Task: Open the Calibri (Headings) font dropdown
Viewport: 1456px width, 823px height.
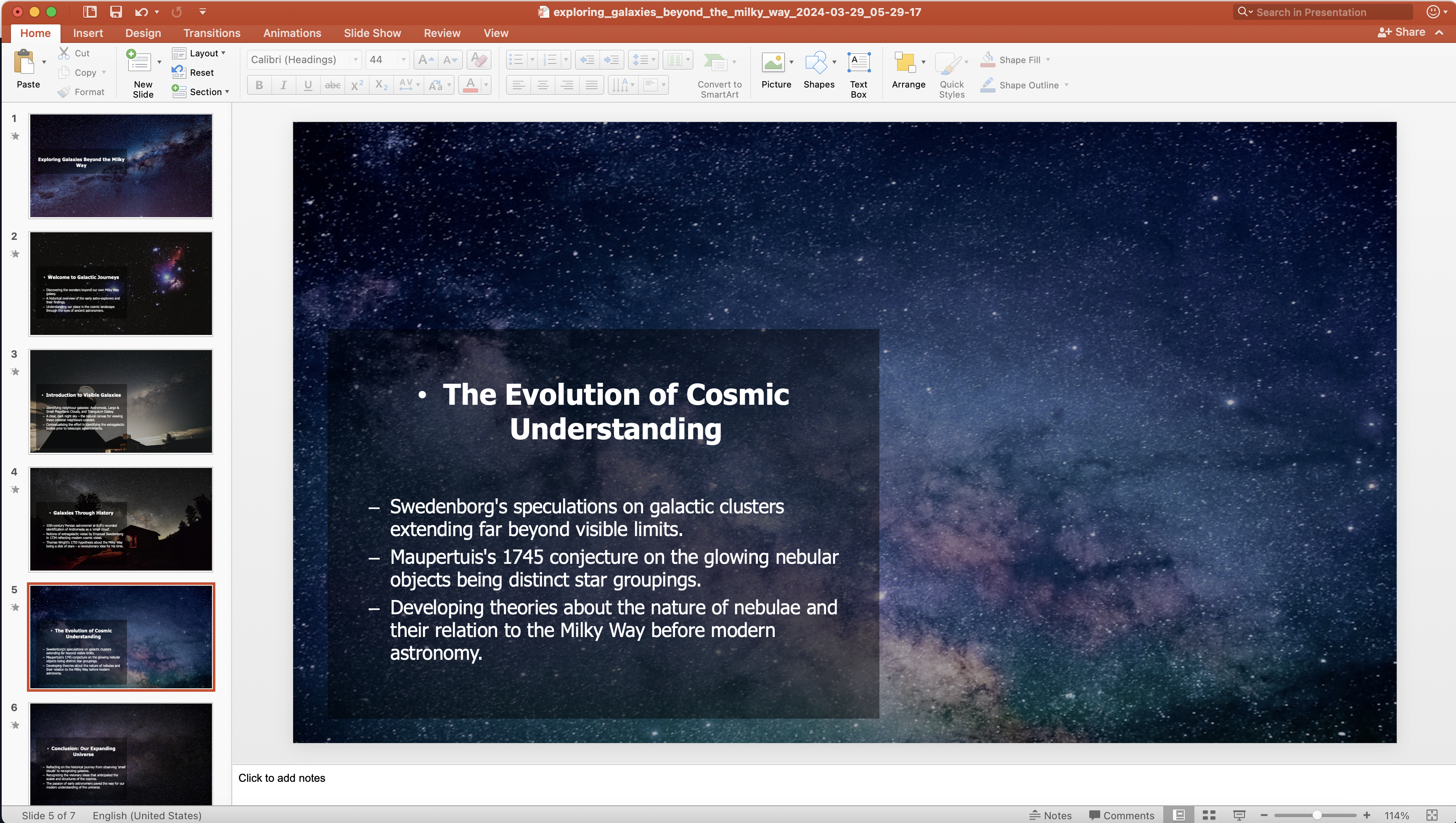Action: click(x=355, y=60)
